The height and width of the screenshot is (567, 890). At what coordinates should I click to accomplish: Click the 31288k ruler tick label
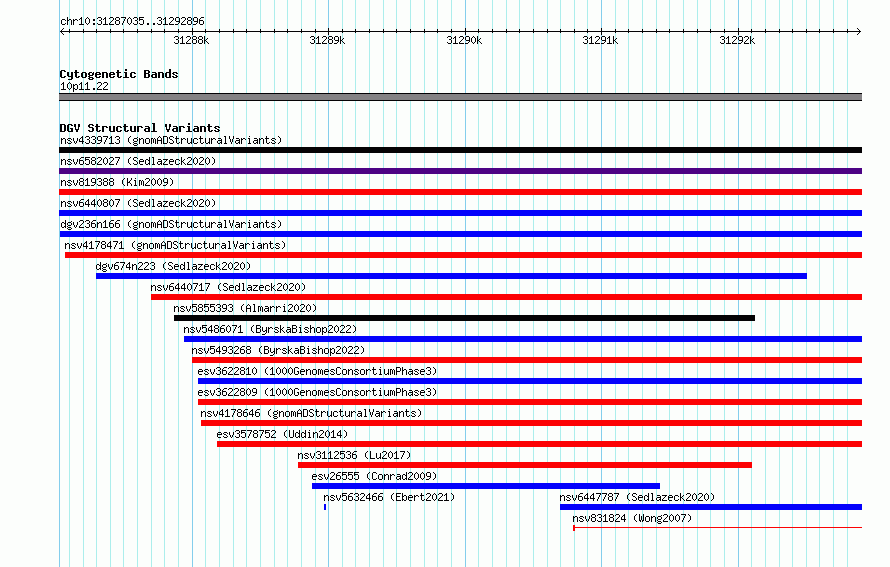click(191, 40)
